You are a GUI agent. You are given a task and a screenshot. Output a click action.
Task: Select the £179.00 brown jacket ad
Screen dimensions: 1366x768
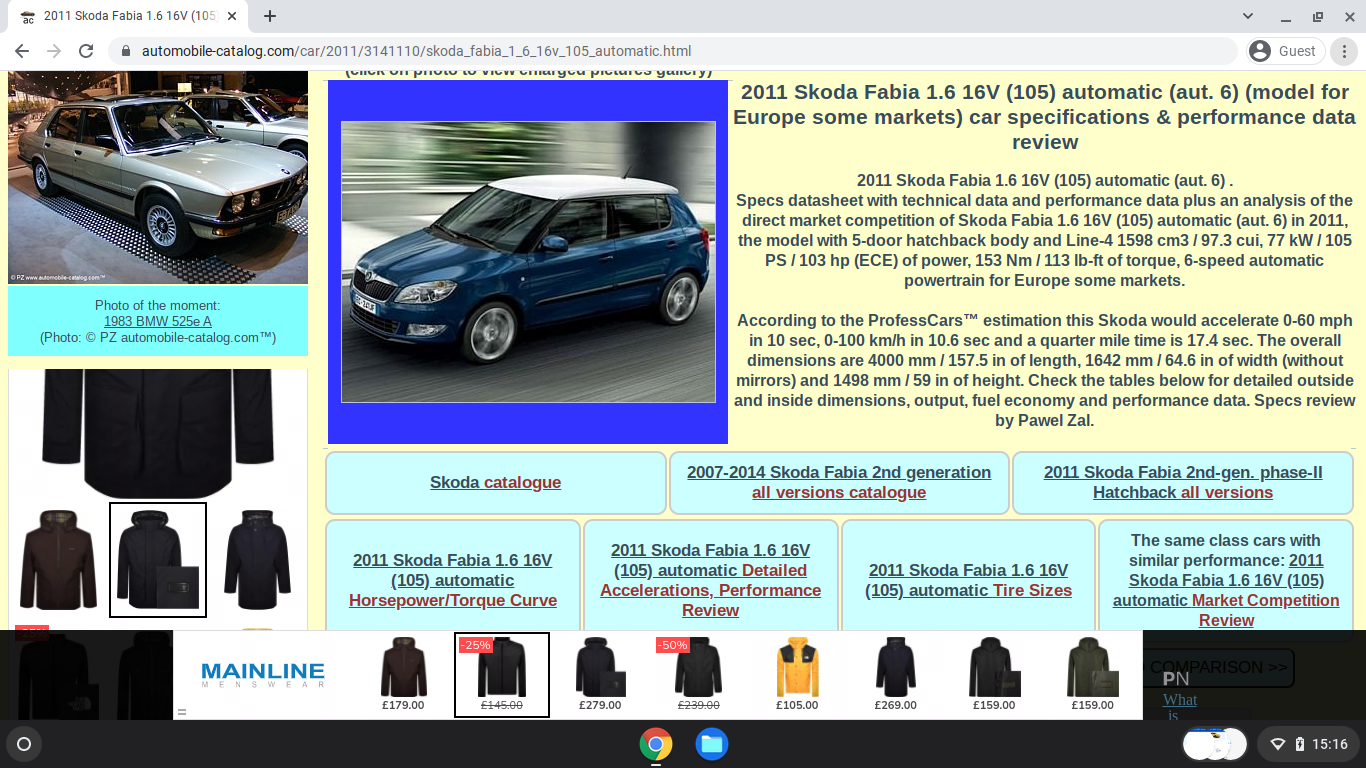point(403,675)
